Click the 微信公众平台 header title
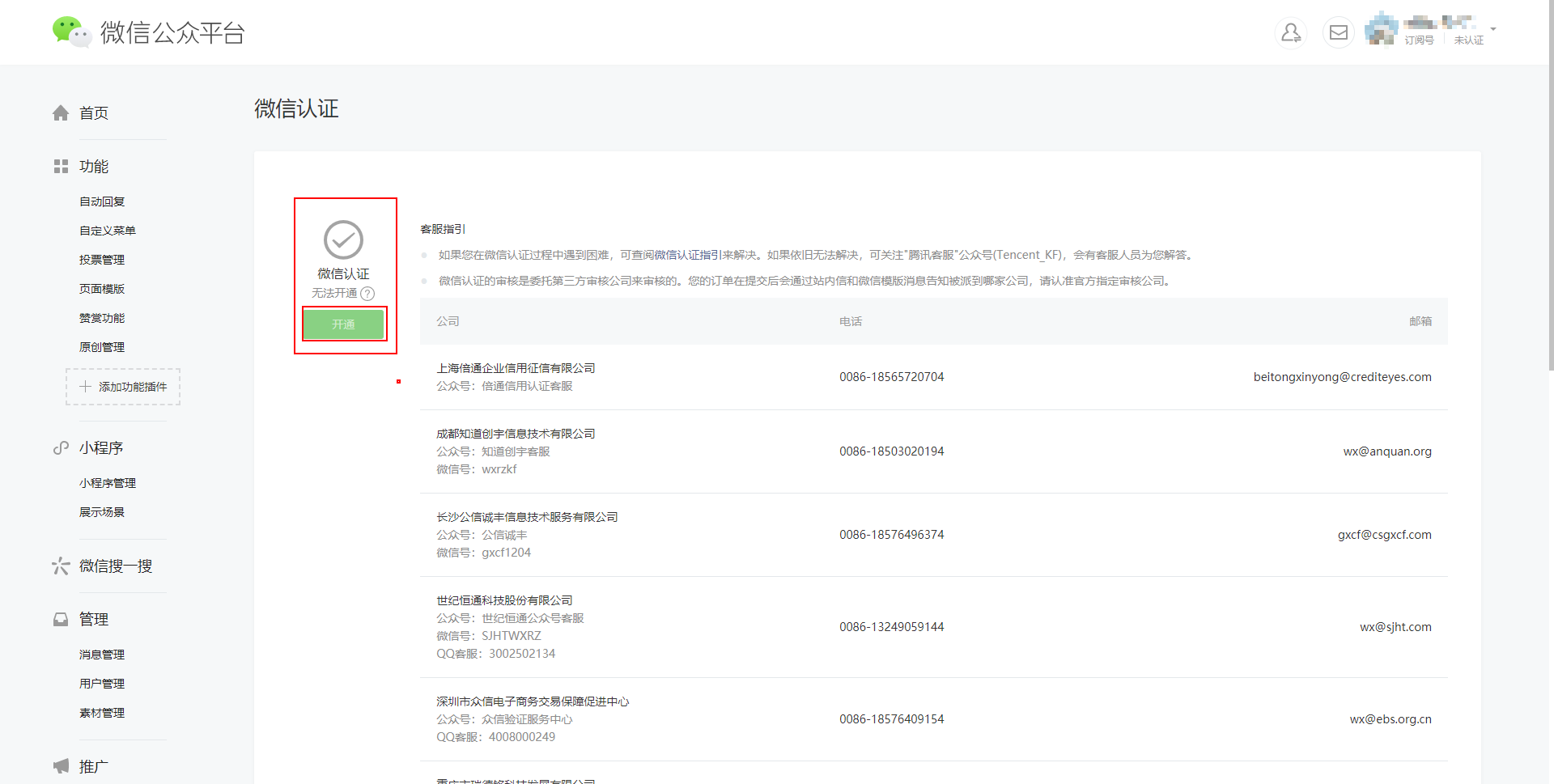 (172, 32)
